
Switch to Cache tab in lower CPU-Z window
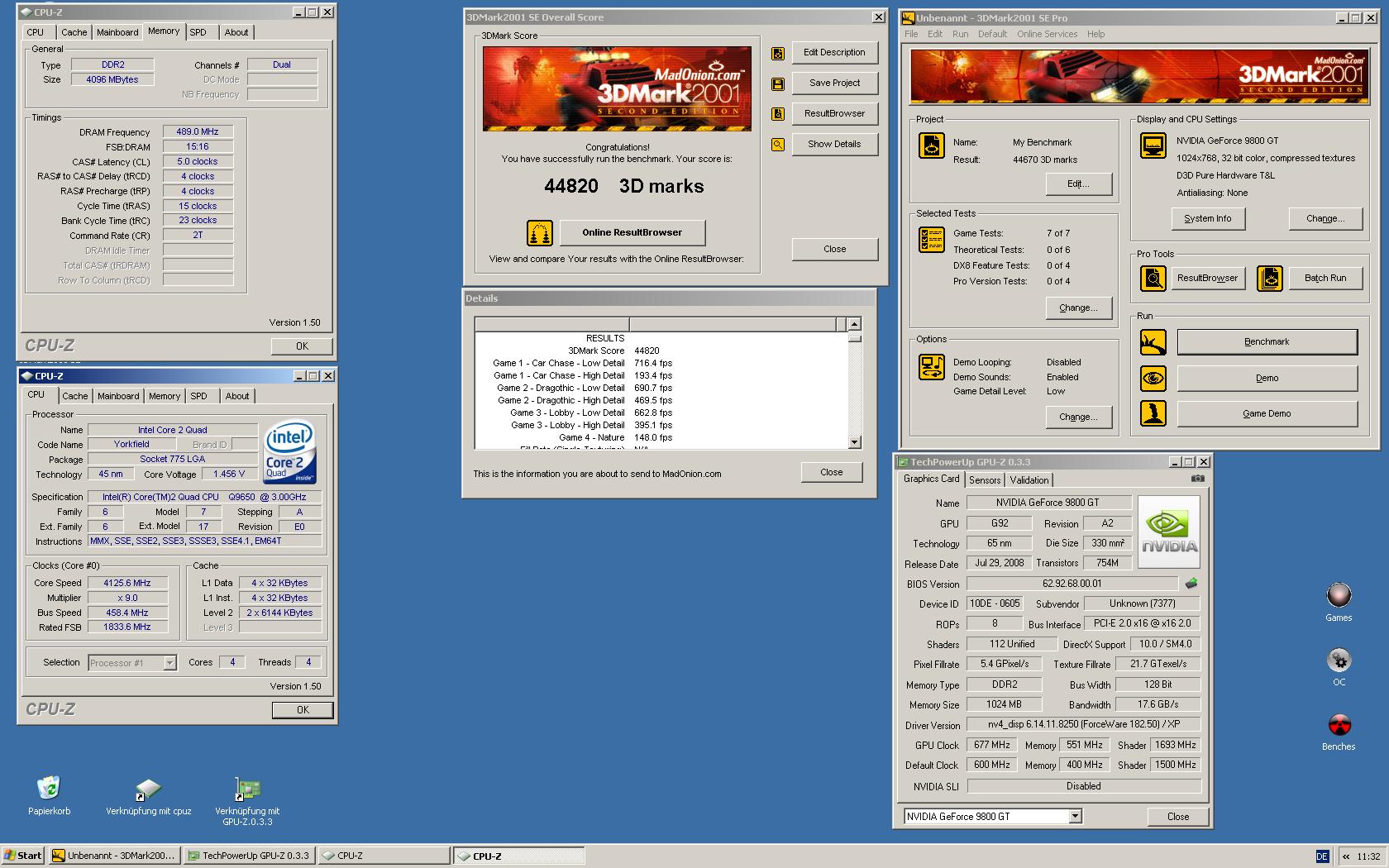(75, 396)
